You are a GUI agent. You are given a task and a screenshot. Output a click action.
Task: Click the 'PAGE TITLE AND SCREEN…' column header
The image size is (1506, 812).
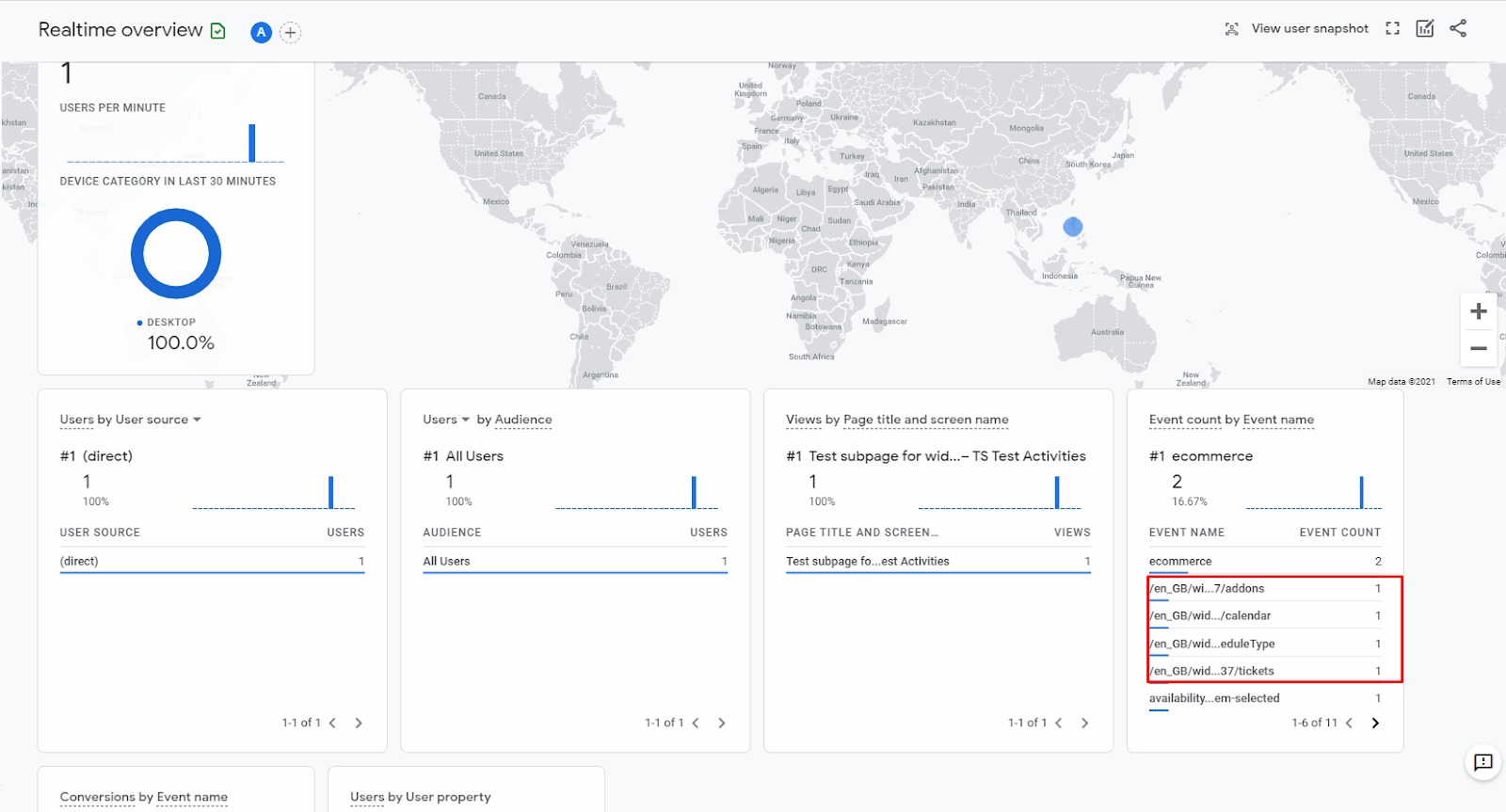click(862, 533)
